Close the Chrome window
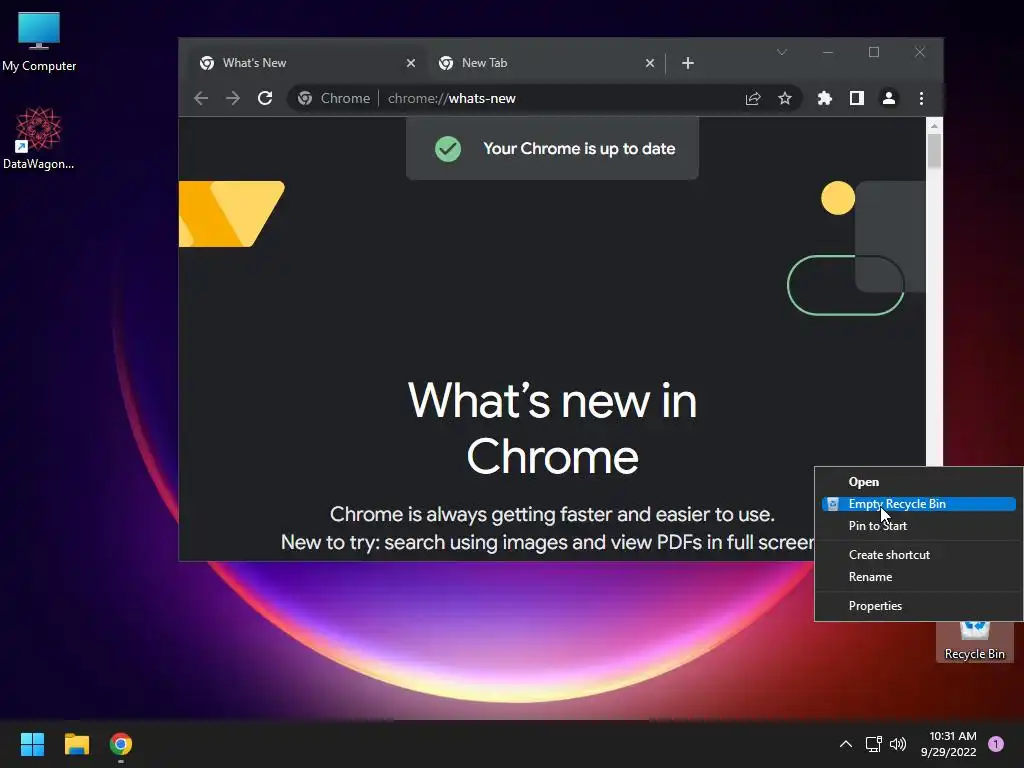 tap(920, 52)
